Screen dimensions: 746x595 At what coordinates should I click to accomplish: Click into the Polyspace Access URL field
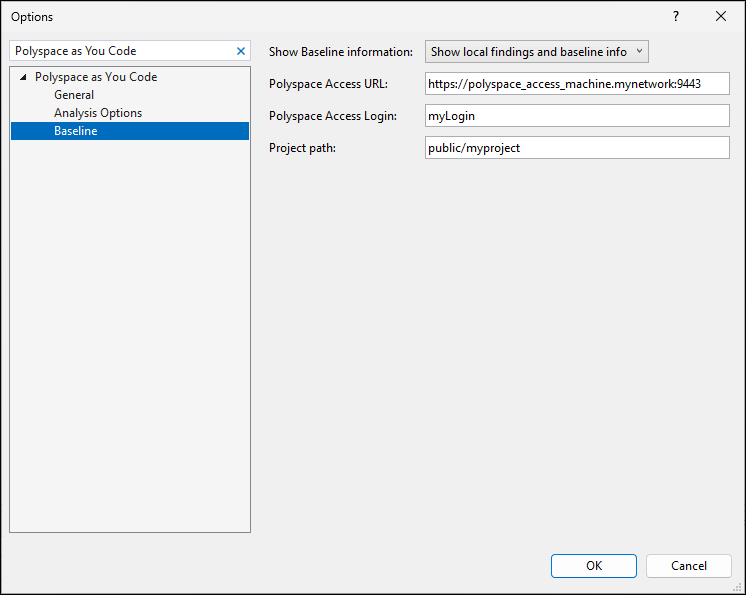pos(577,84)
